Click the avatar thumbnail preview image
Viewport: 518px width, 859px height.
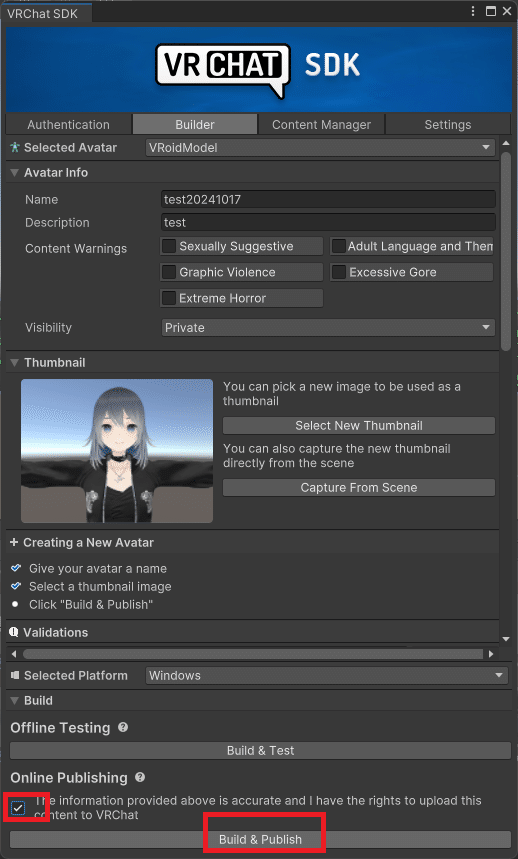pos(117,451)
